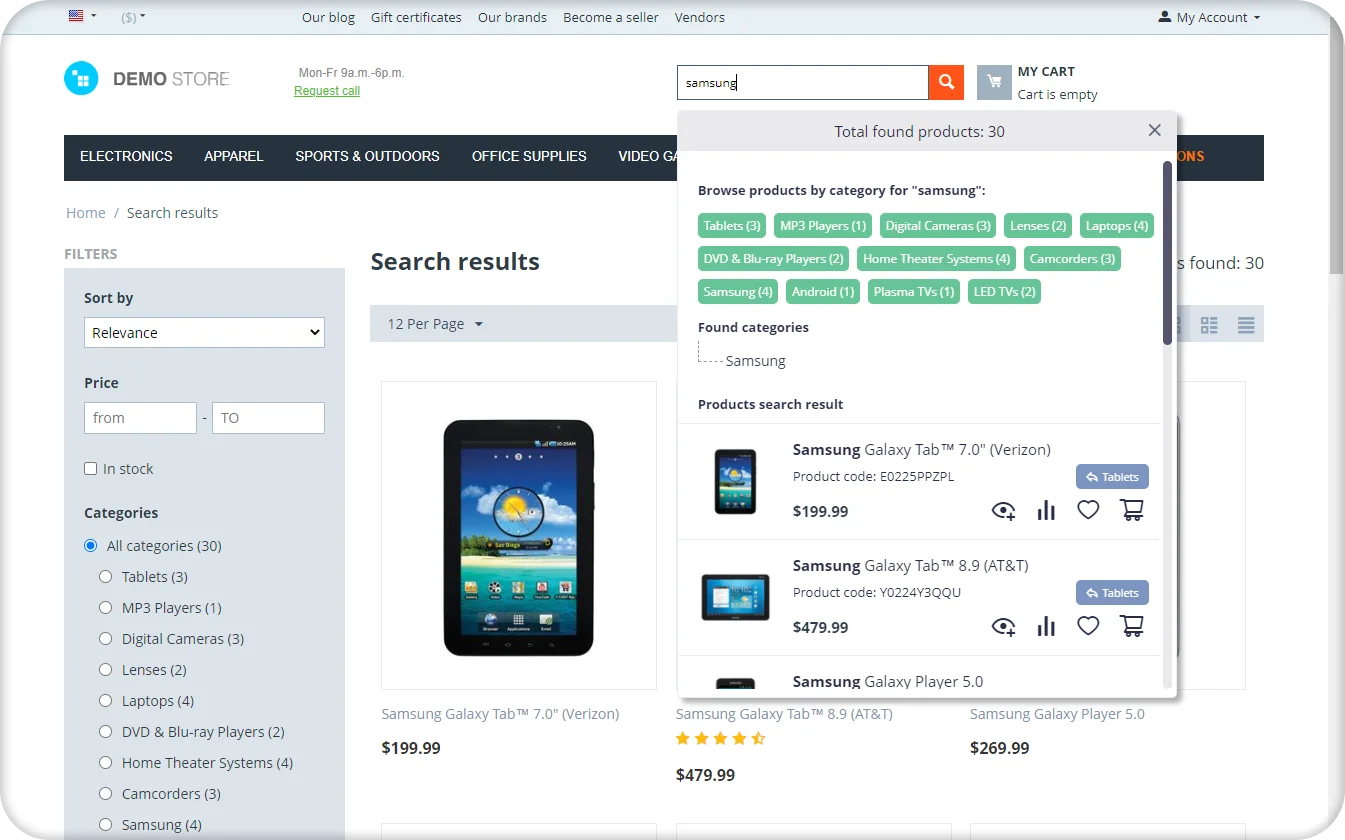
Task: Open the Electronics menu
Action: pos(126,156)
